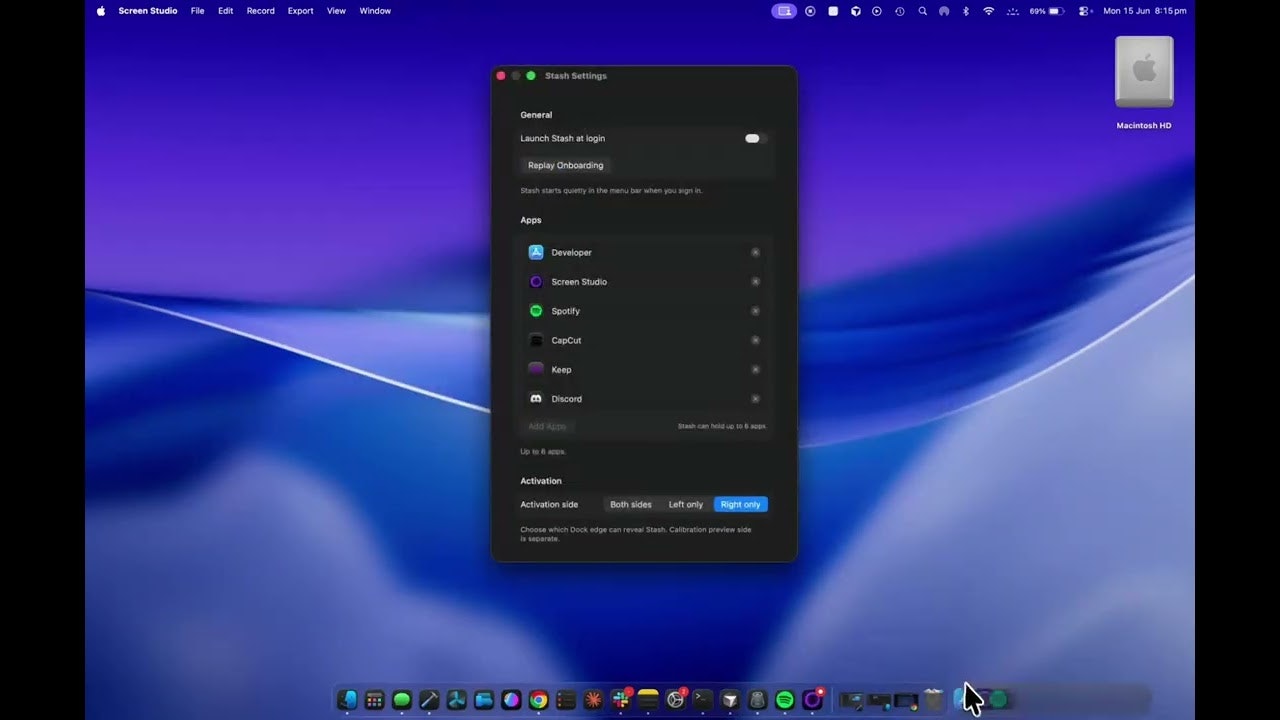Open Spotlight search in menu bar
The height and width of the screenshot is (720, 1280).
[922, 11]
